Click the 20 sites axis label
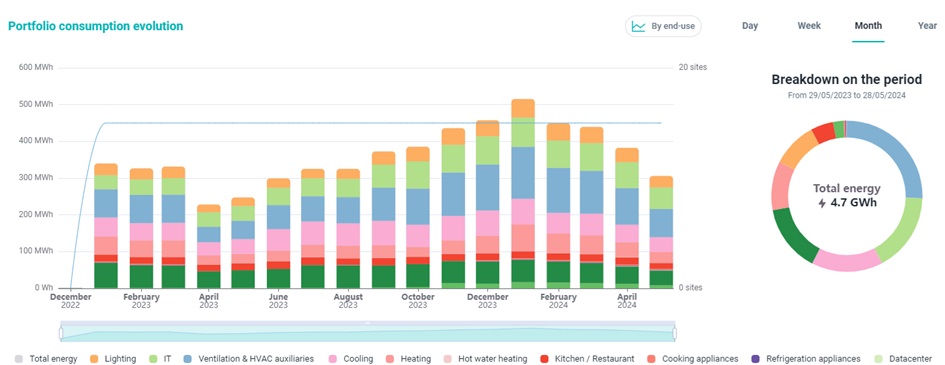 coord(693,67)
